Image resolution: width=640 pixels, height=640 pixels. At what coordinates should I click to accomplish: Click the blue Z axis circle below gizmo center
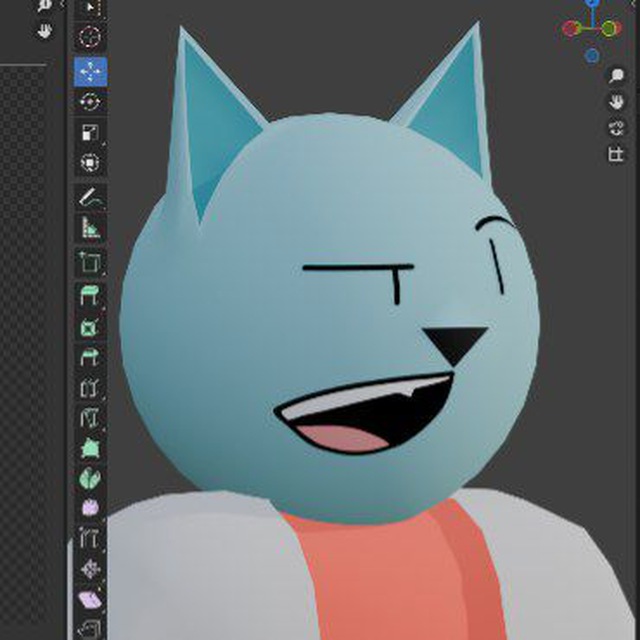(592, 56)
